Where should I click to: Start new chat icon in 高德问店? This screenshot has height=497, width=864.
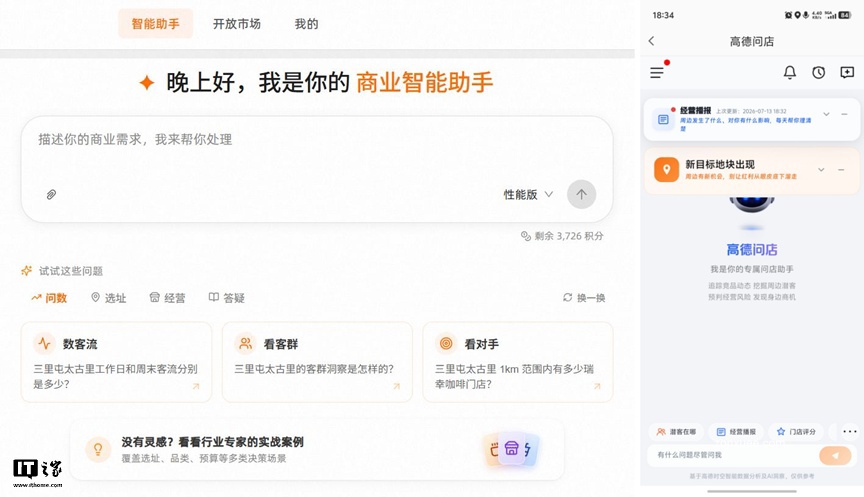847,72
